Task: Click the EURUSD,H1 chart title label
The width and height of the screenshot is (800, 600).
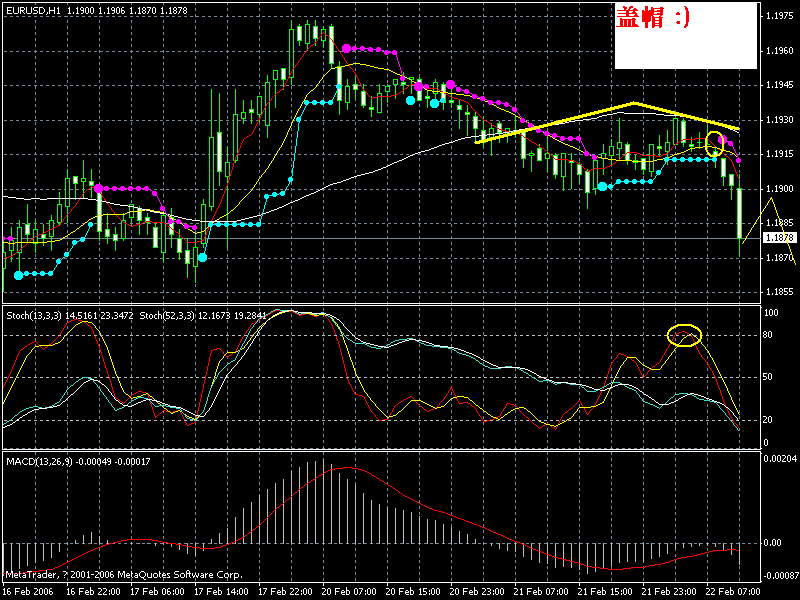Action: [x=30, y=9]
